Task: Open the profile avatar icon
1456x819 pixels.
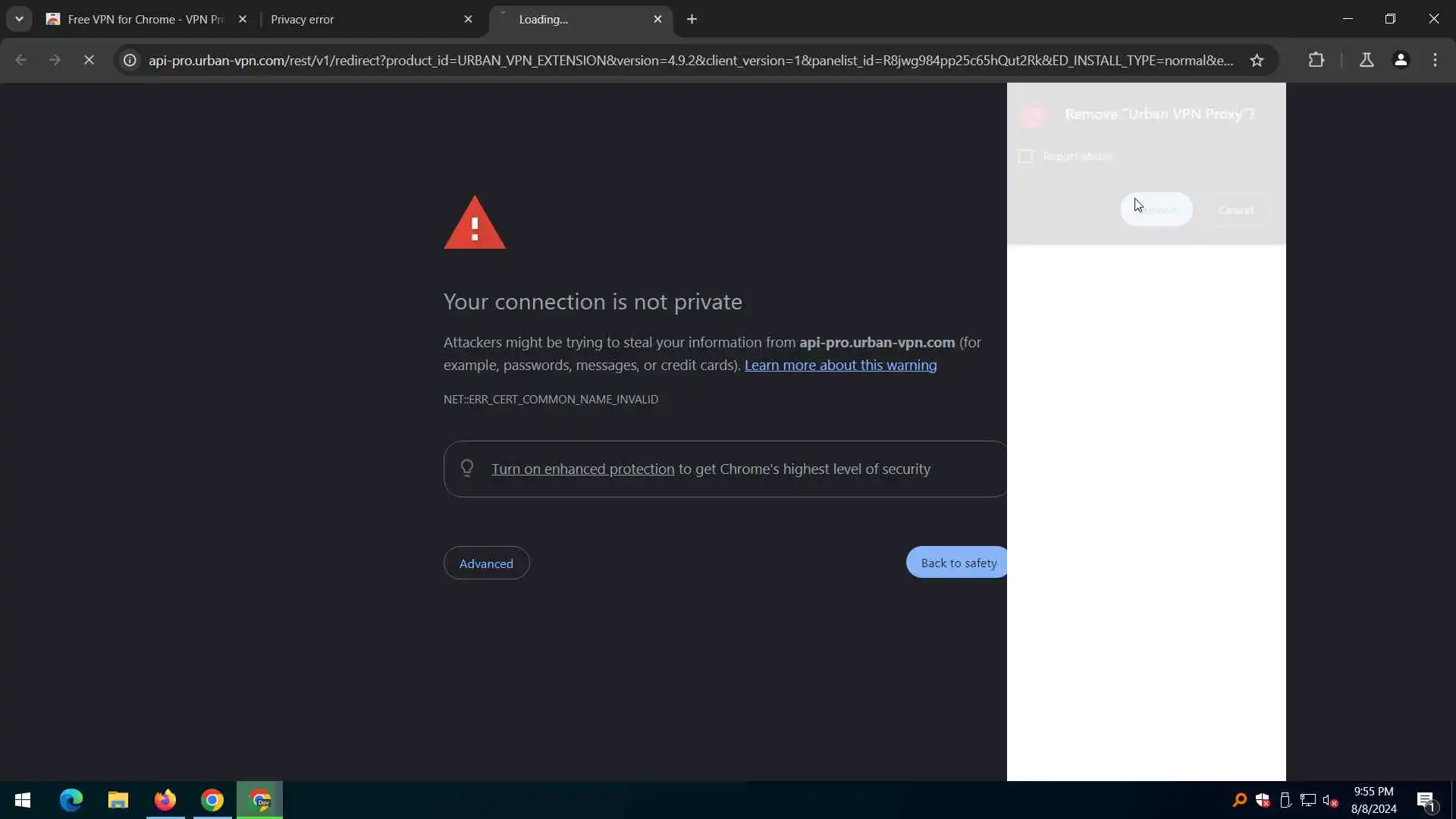Action: pyautogui.click(x=1401, y=60)
